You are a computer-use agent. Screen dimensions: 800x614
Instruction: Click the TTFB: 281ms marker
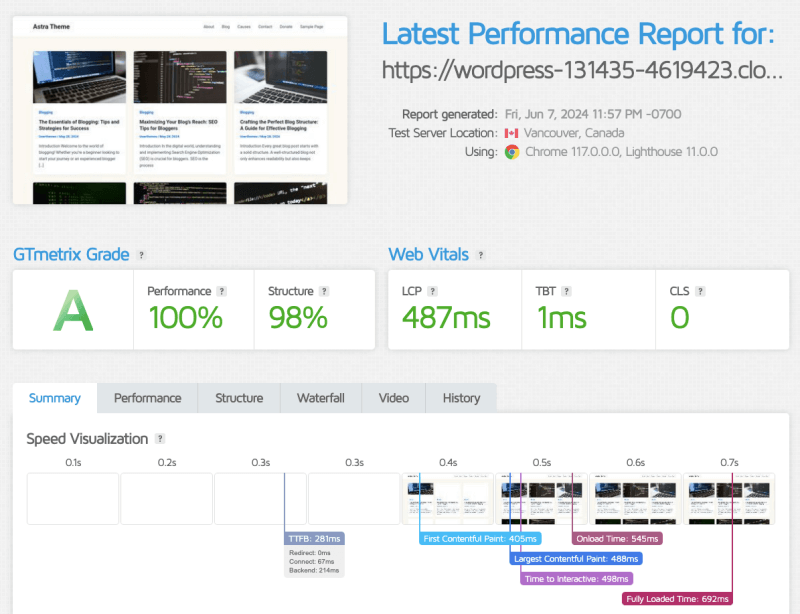point(314,538)
